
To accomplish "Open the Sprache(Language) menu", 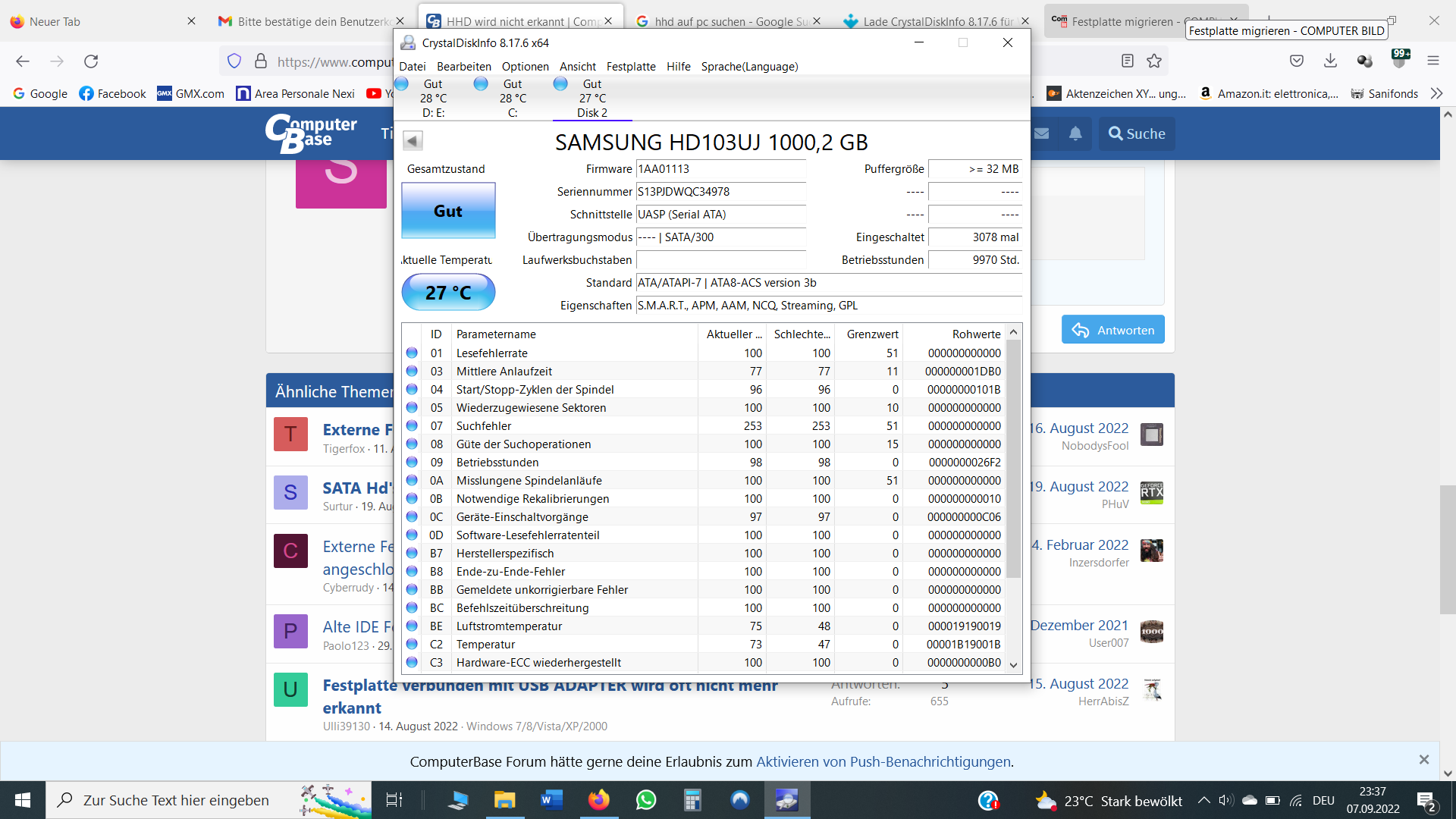I will (x=749, y=67).
